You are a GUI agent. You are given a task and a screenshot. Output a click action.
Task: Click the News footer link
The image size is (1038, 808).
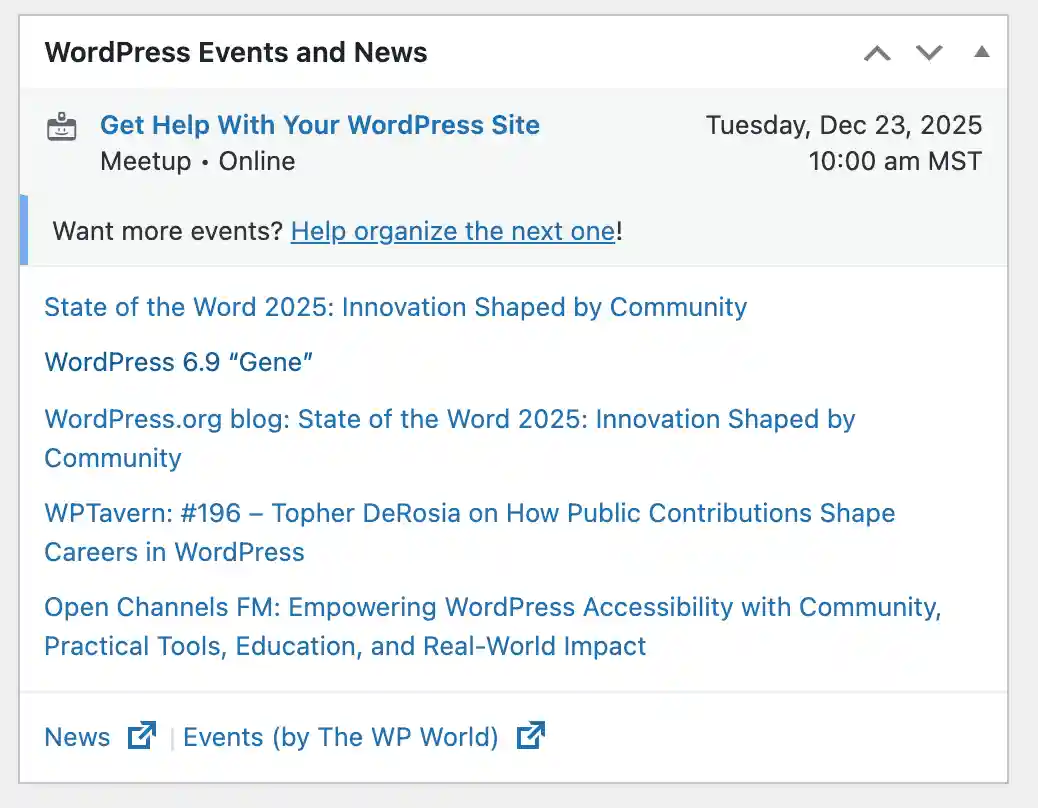pos(77,737)
